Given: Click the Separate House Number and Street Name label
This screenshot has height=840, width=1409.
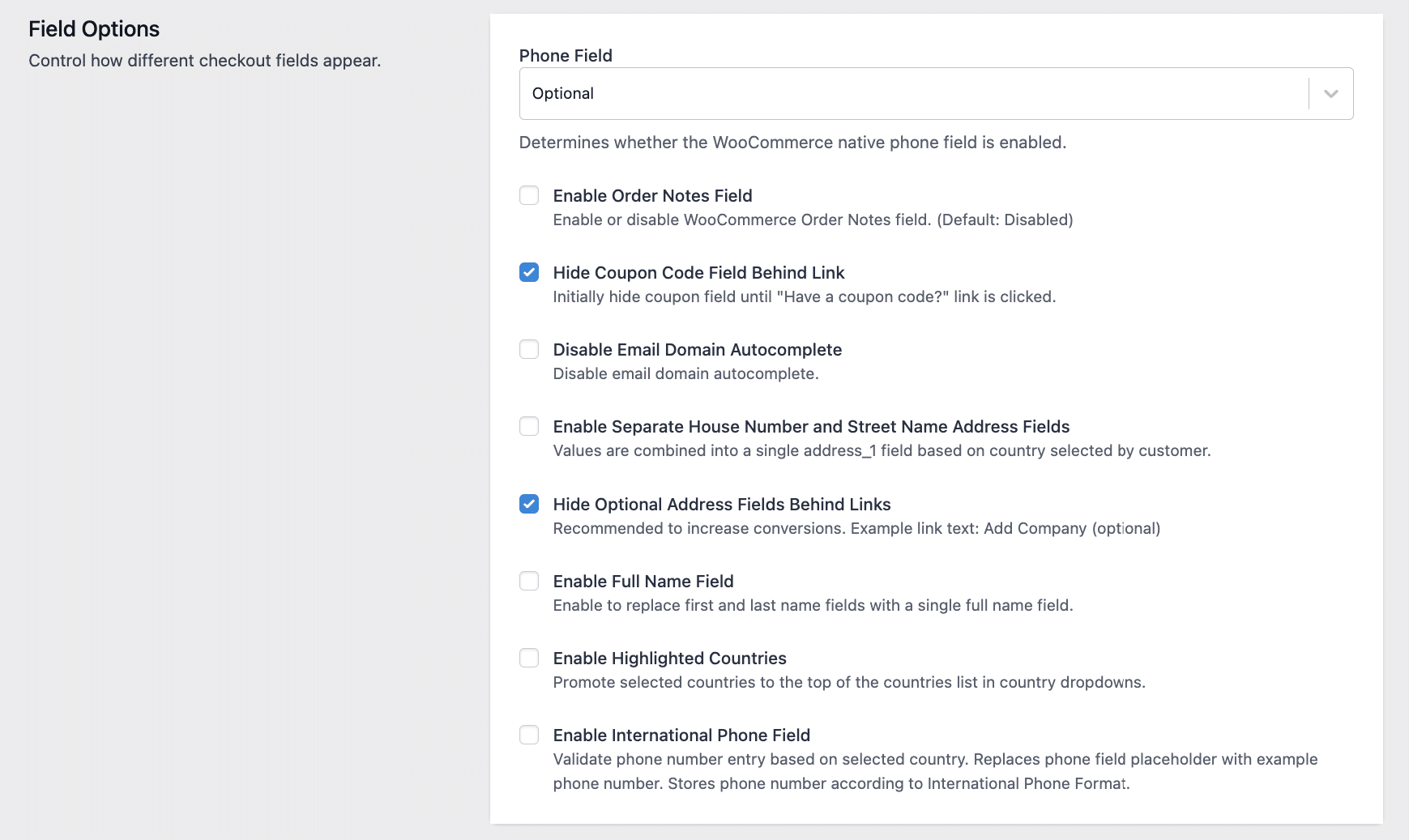Looking at the screenshot, I should (x=810, y=427).
